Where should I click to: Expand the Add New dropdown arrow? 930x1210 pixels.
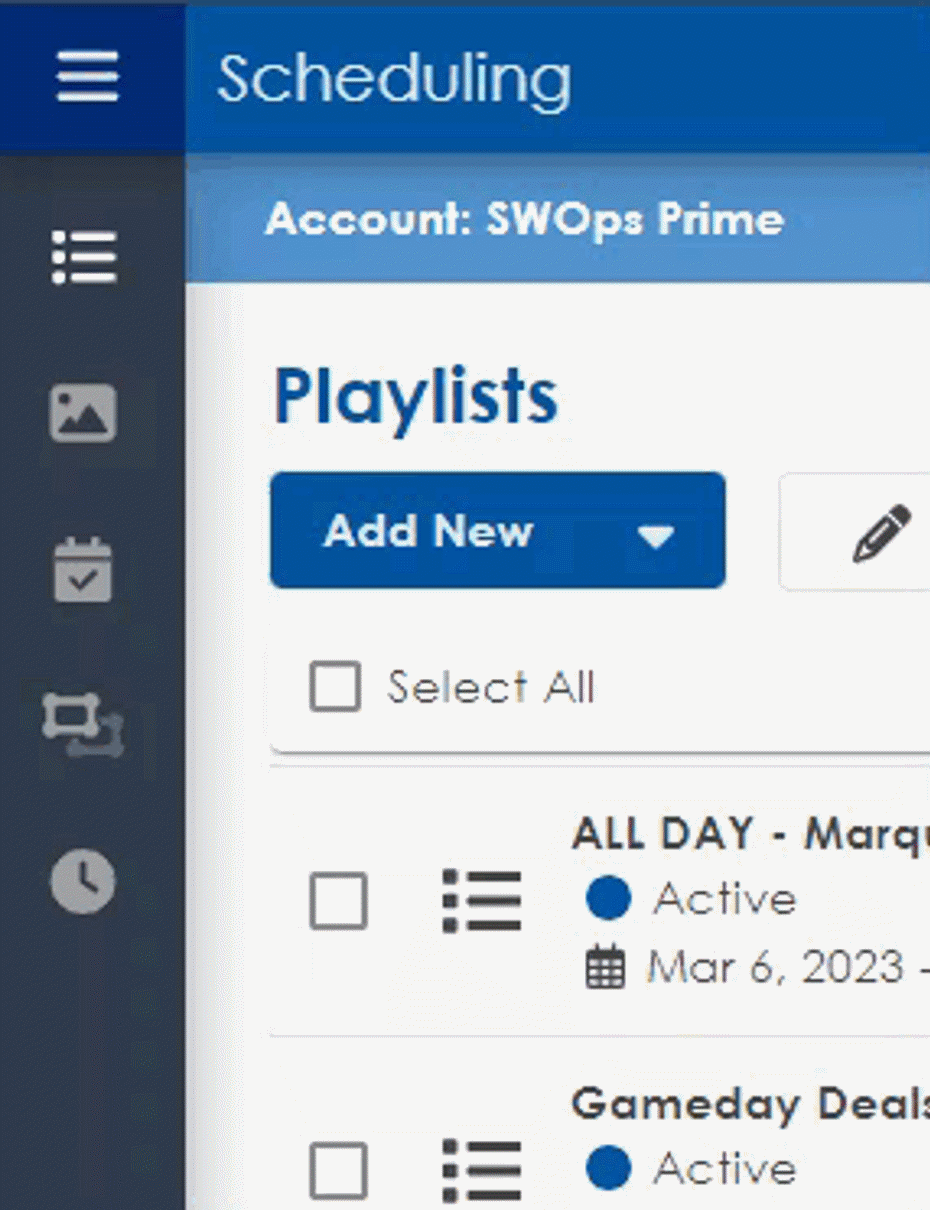[x=656, y=536]
